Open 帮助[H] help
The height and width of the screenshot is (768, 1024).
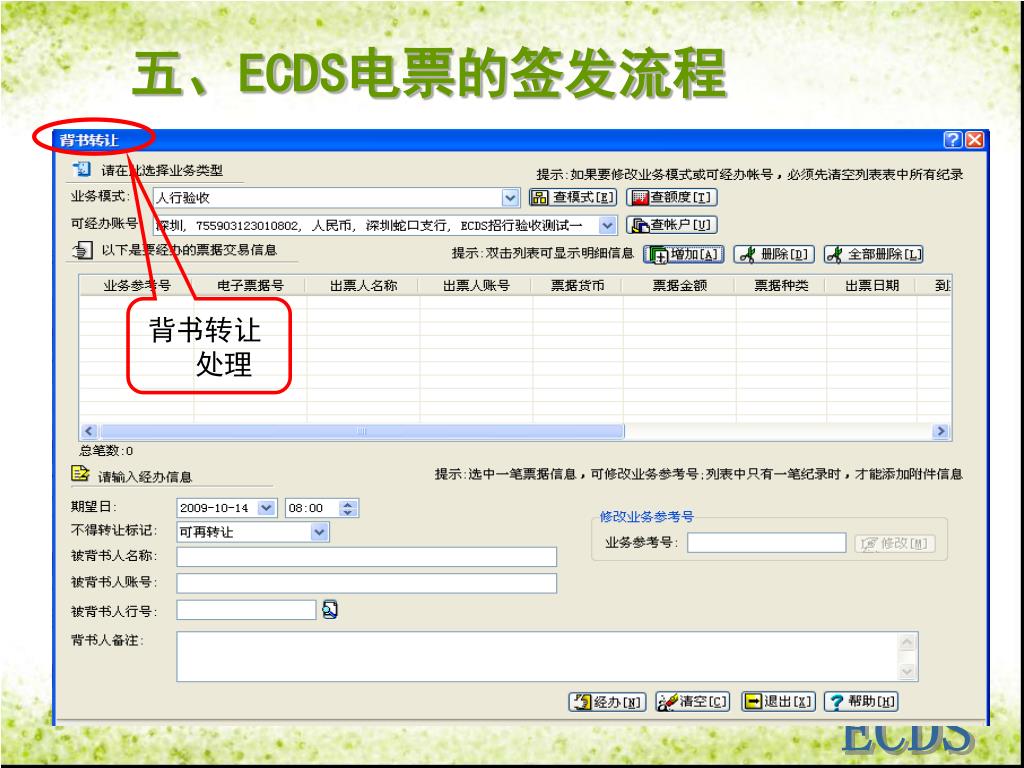(861, 702)
